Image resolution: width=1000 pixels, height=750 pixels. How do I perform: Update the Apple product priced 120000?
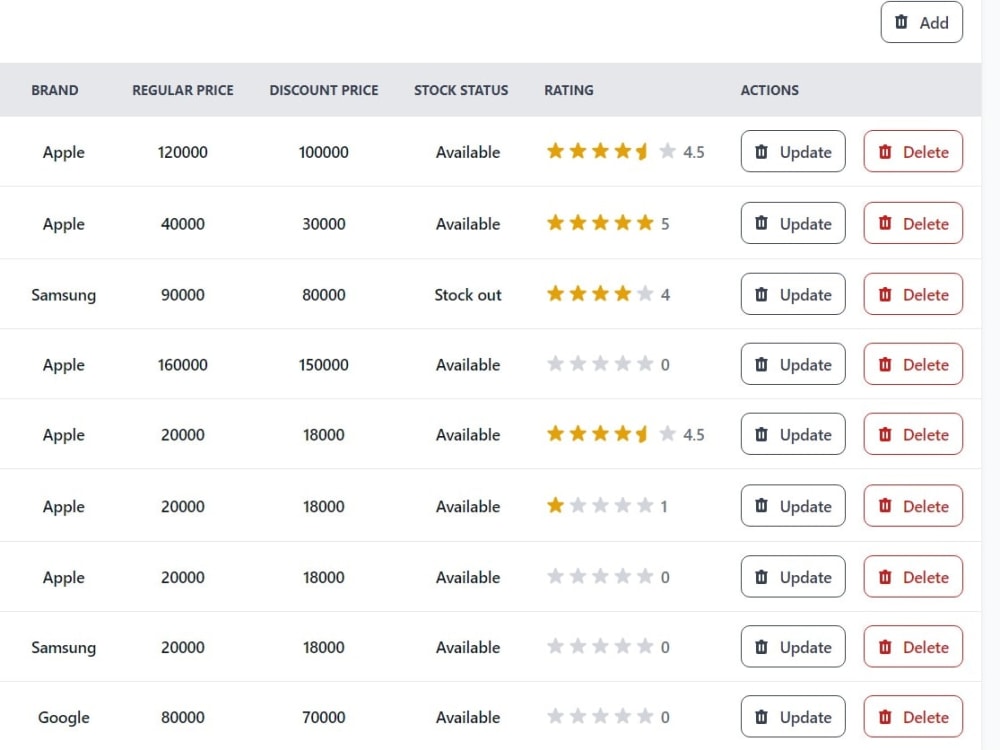click(x=793, y=152)
